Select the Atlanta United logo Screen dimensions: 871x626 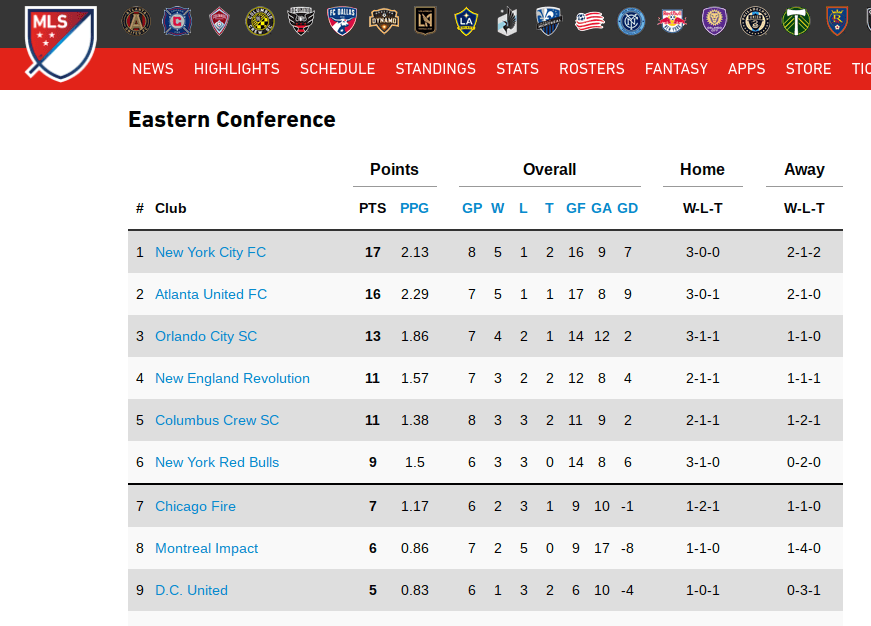pos(134,21)
